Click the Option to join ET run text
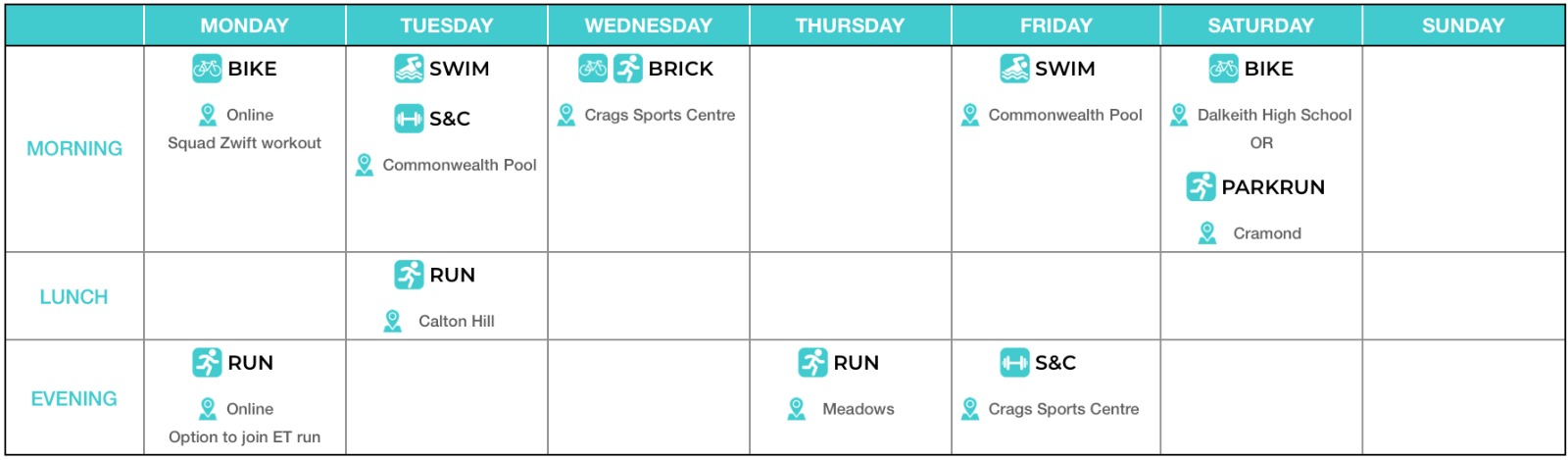The width and height of the screenshot is (1568, 460). point(244,437)
